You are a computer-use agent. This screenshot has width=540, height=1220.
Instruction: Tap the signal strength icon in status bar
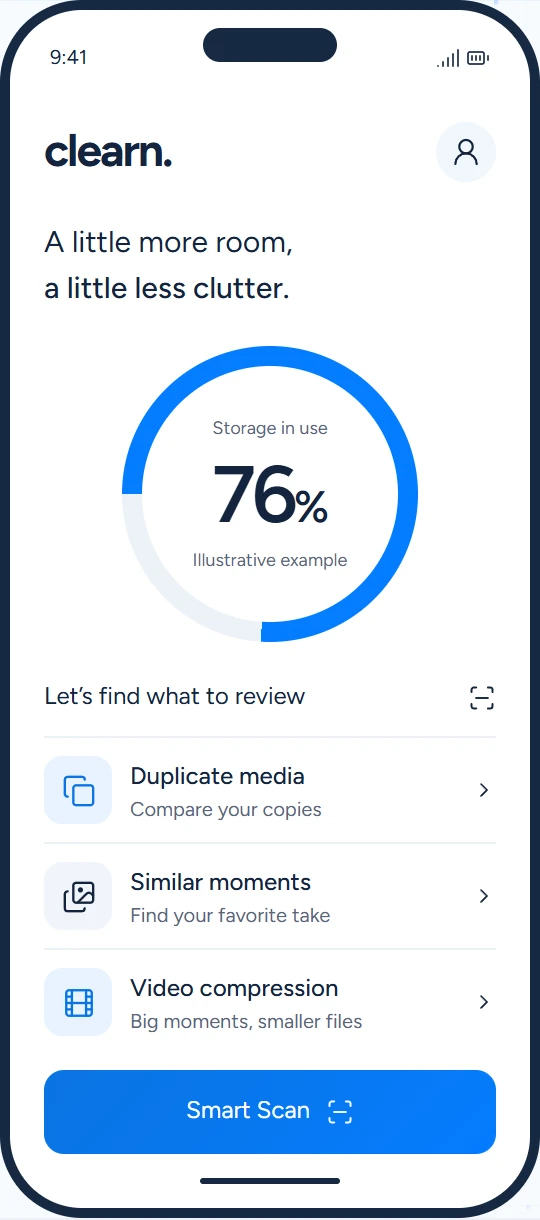(x=448, y=59)
